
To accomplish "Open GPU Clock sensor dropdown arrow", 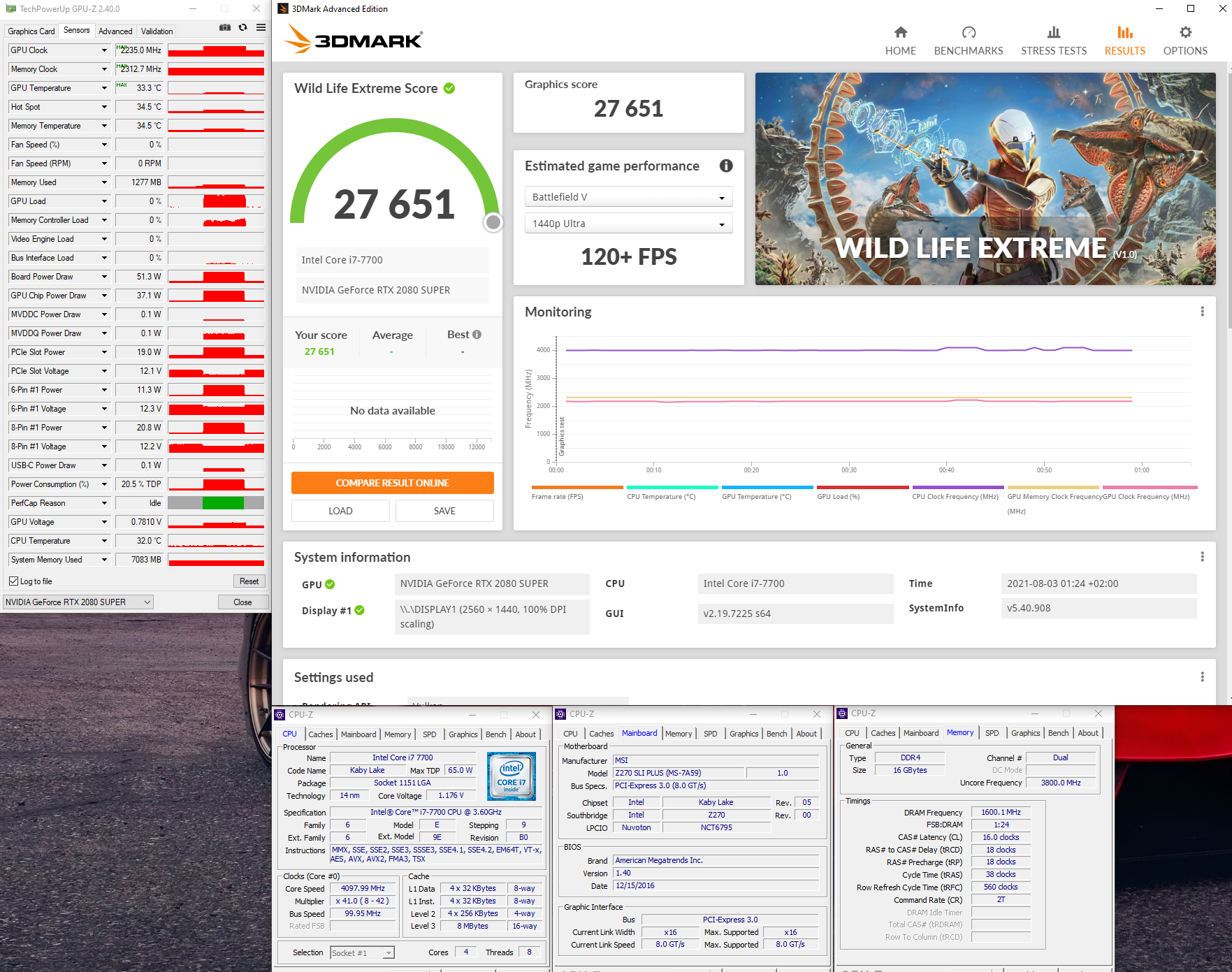I will click(x=104, y=50).
